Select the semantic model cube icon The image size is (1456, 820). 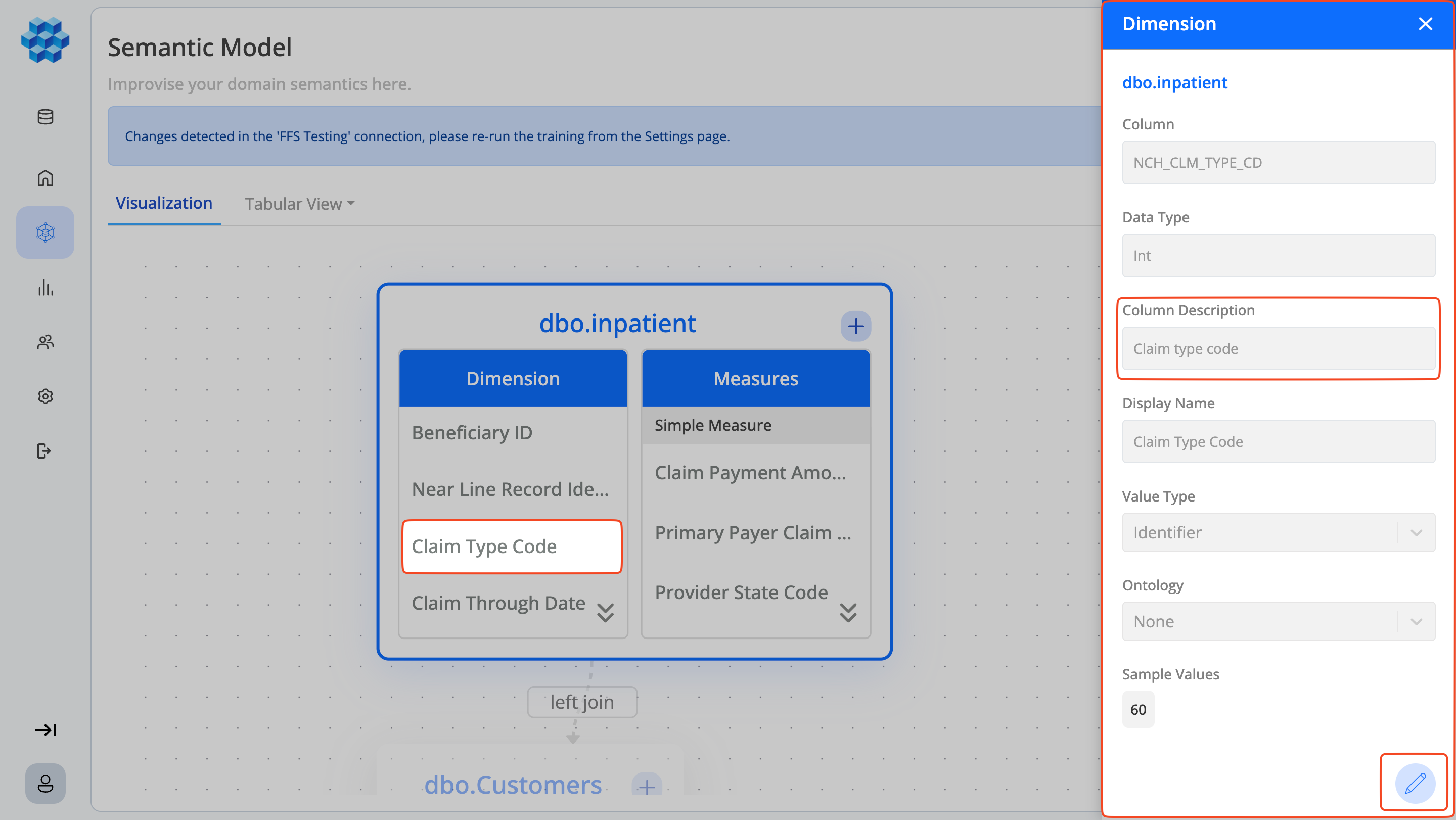44,232
